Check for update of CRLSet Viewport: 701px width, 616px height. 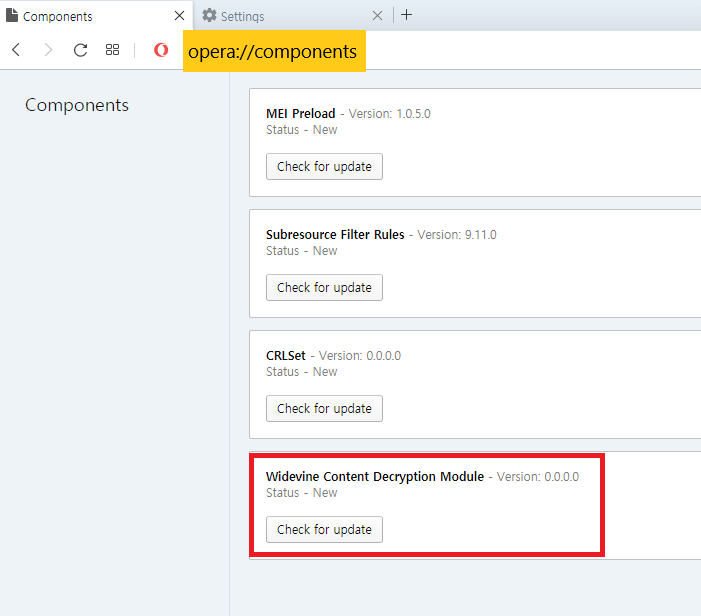coord(324,409)
